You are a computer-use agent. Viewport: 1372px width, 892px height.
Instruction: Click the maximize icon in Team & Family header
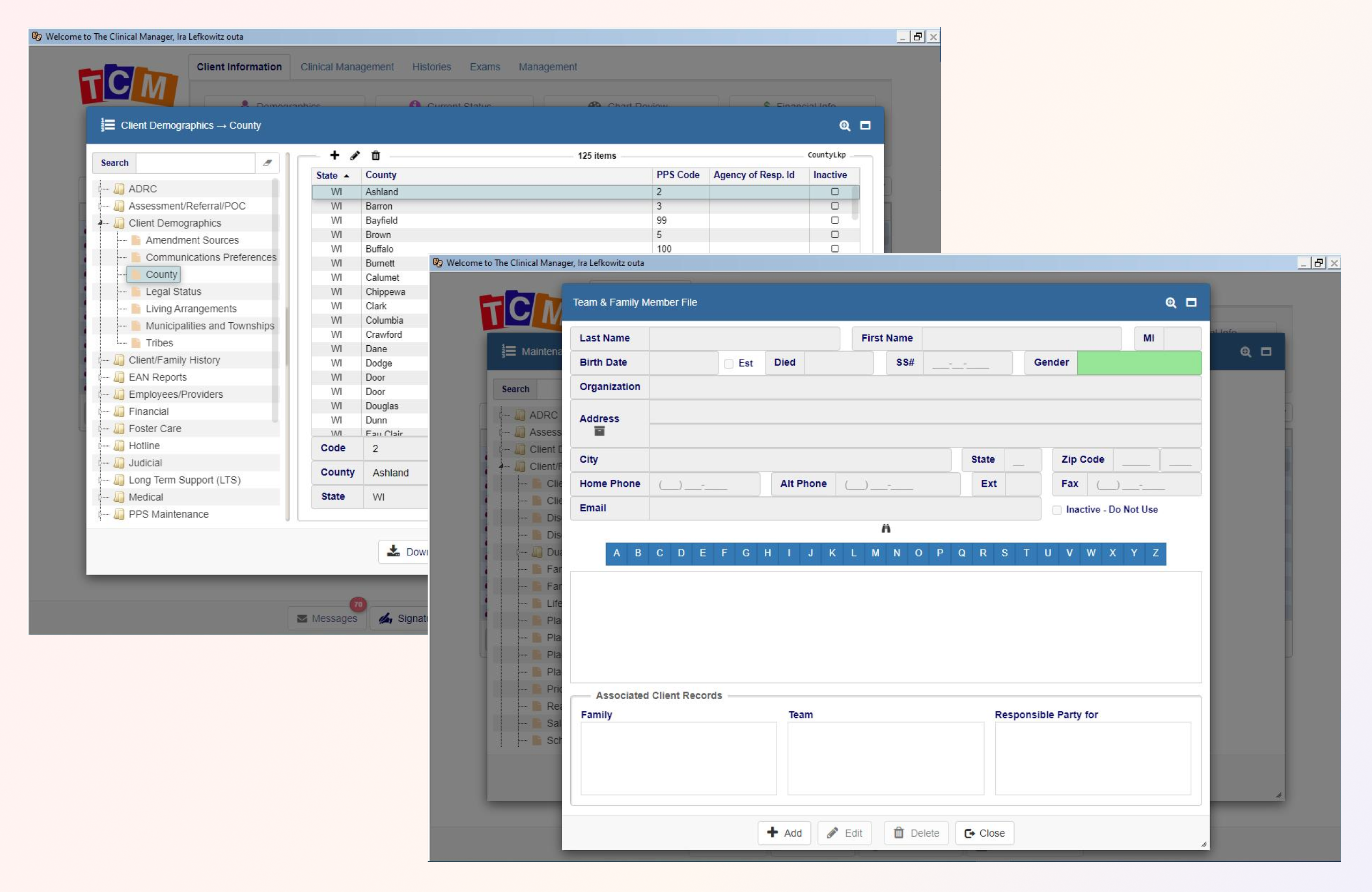click(1191, 302)
